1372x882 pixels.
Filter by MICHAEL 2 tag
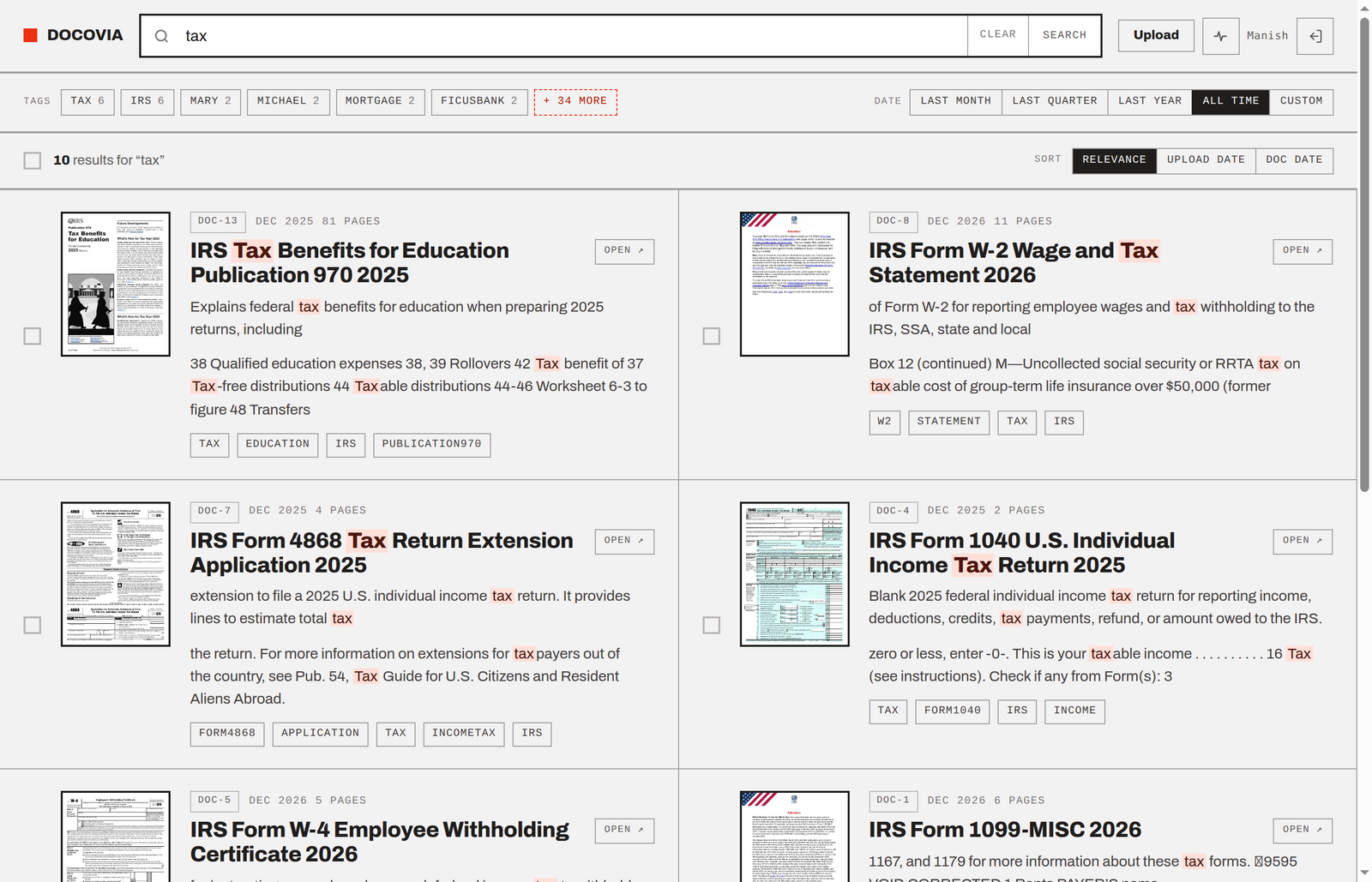click(288, 101)
